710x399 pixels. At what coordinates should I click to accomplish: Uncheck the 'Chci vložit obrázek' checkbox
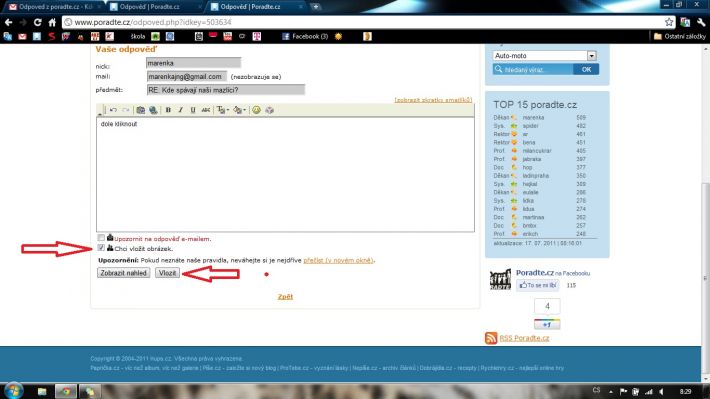point(101,248)
